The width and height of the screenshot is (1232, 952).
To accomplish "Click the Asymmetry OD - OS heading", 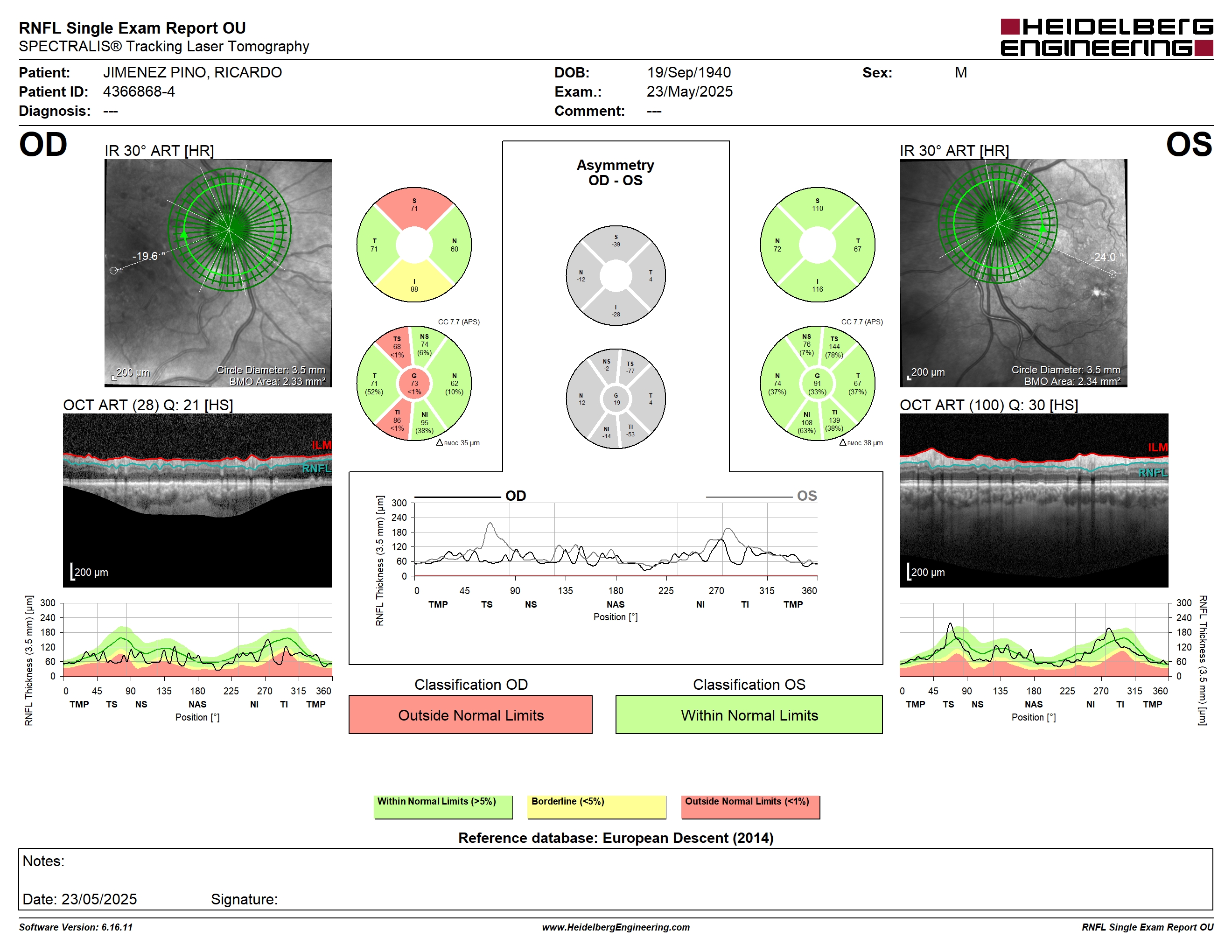I will [x=616, y=173].
